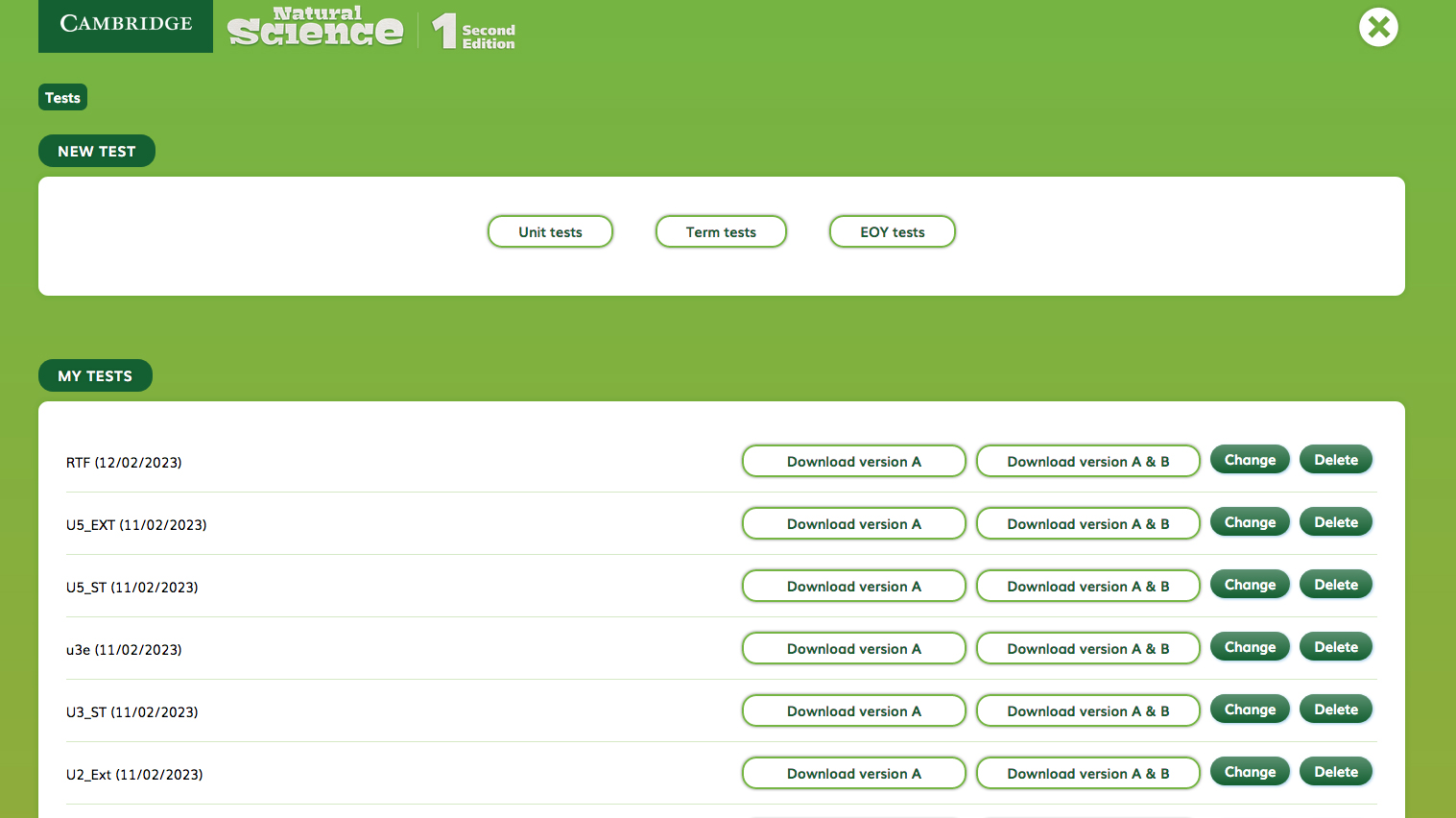Change the U5_ST test
Viewport: 1456px width, 818px height.
click(1250, 585)
